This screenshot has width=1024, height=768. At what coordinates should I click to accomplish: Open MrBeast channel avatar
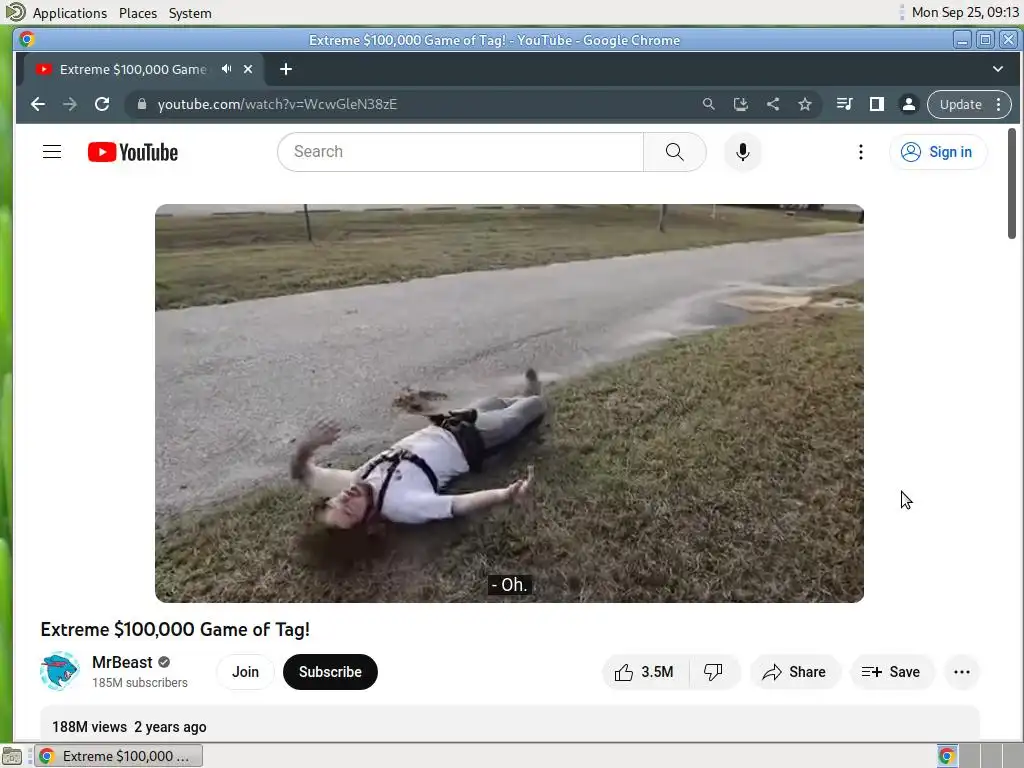[x=59, y=671]
